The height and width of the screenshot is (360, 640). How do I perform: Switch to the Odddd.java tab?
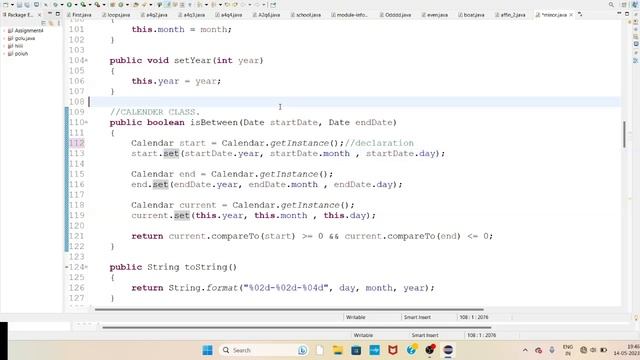click(395, 15)
